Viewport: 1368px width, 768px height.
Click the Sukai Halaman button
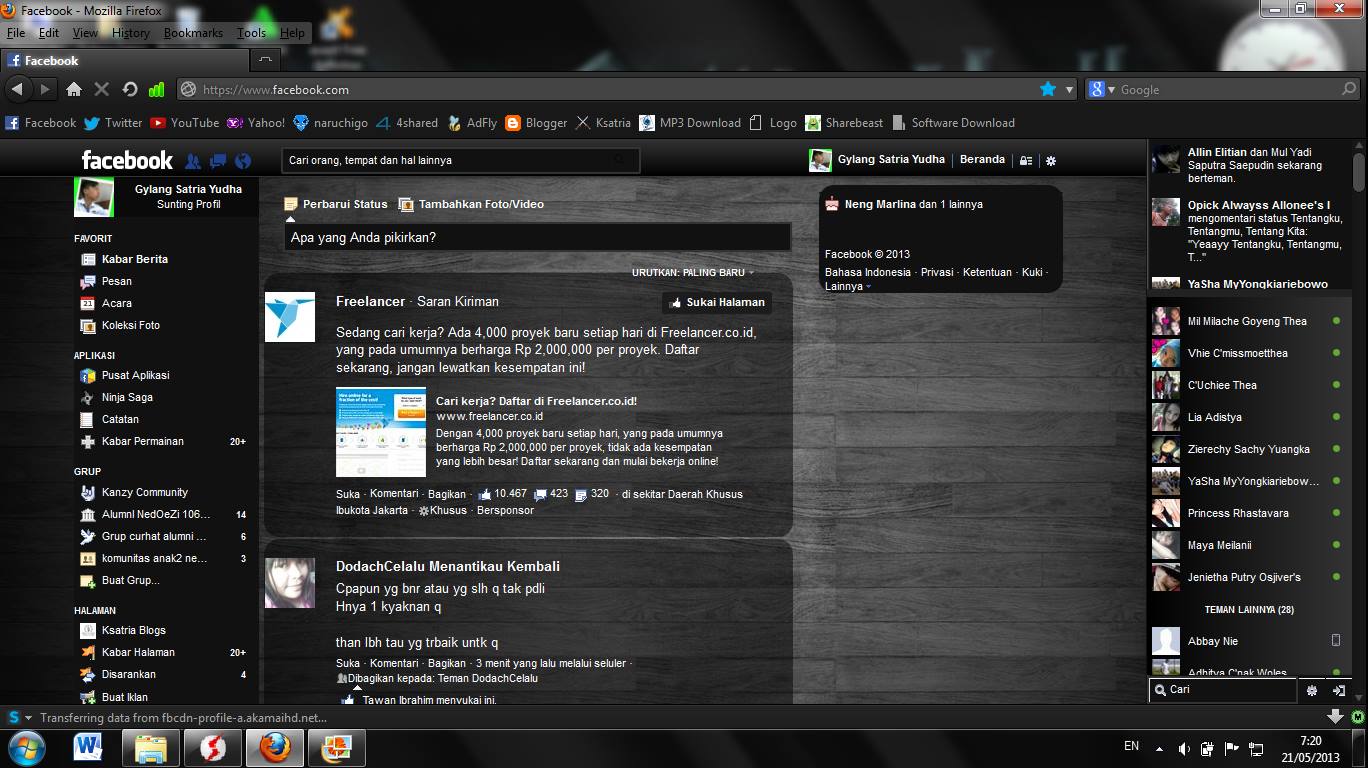[717, 302]
